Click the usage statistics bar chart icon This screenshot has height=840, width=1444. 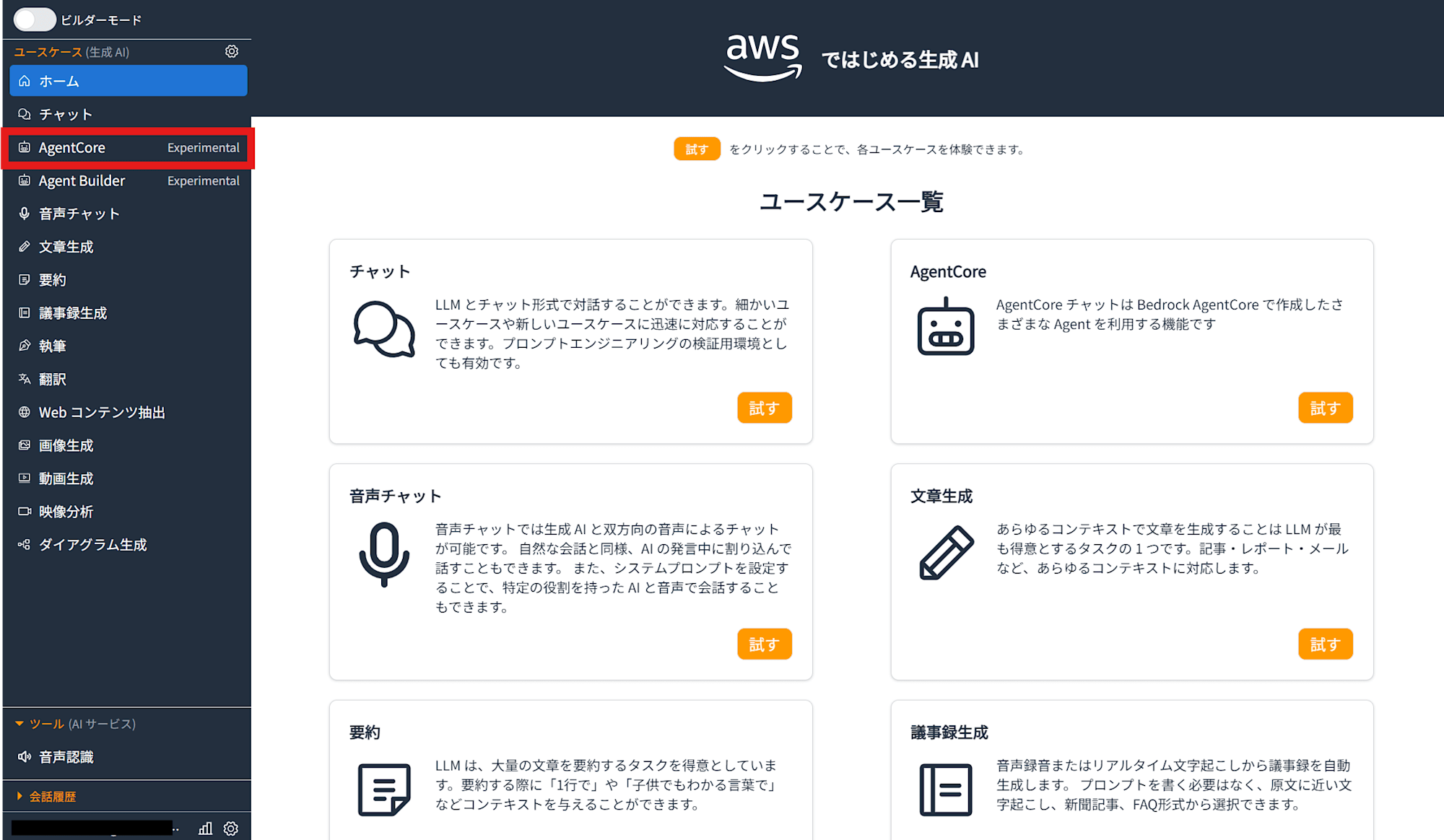tap(204, 828)
